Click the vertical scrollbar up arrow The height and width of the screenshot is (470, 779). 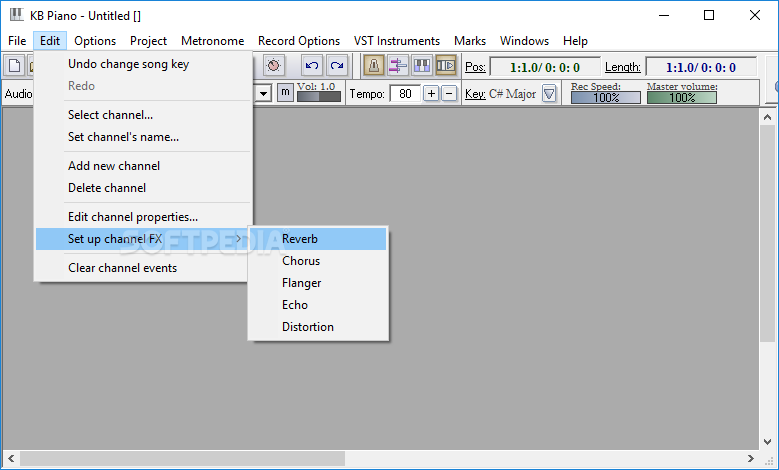pos(767,118)
